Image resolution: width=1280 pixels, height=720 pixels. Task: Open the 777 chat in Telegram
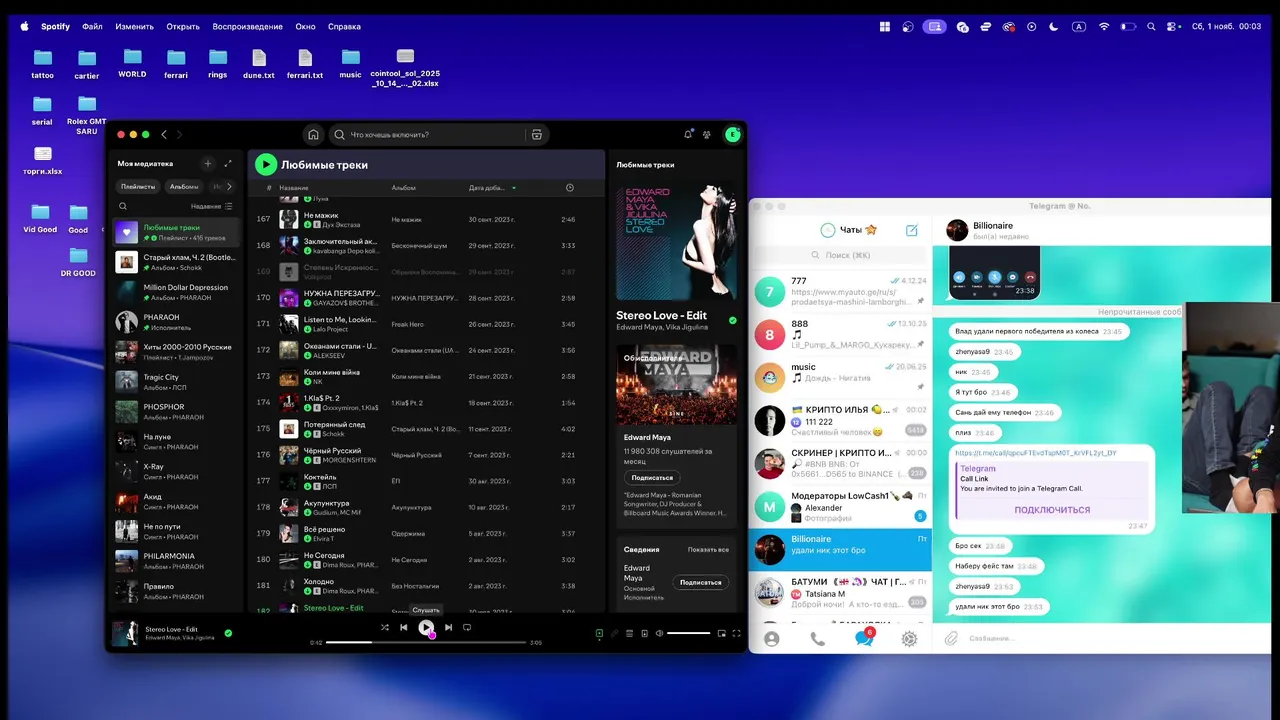pyautogui.click(x=840, y=292)
